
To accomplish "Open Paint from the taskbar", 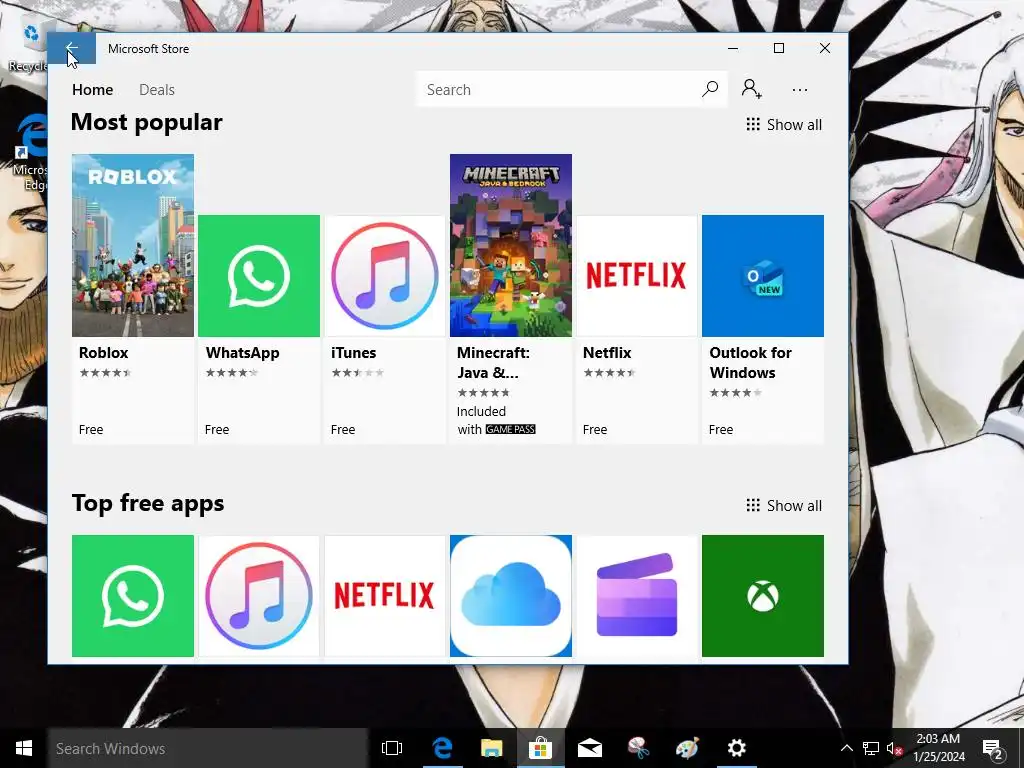I will (688, 748).
